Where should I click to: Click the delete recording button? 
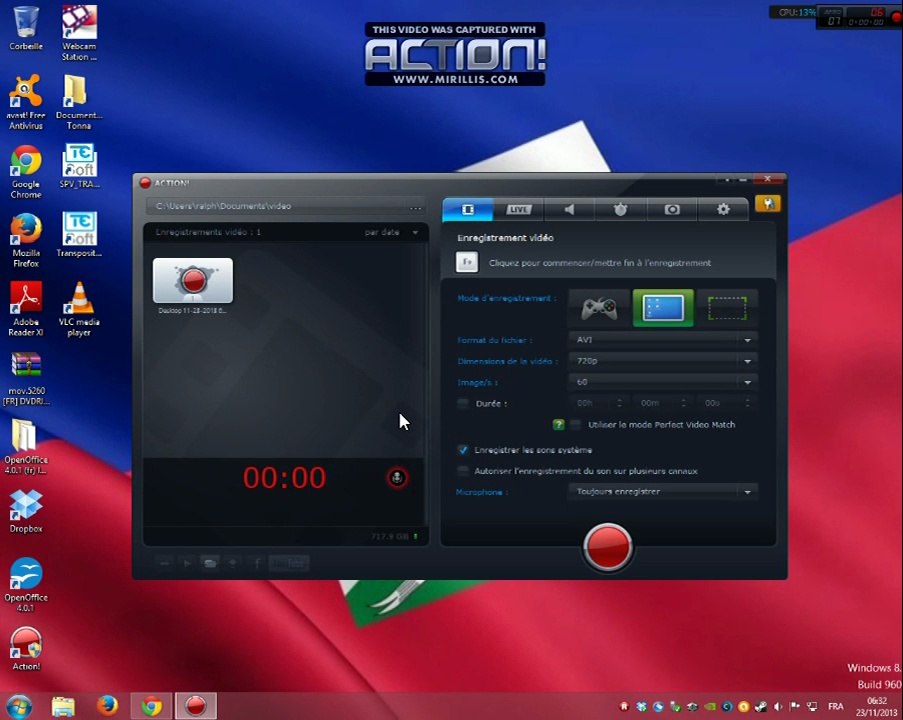(164, 563)
